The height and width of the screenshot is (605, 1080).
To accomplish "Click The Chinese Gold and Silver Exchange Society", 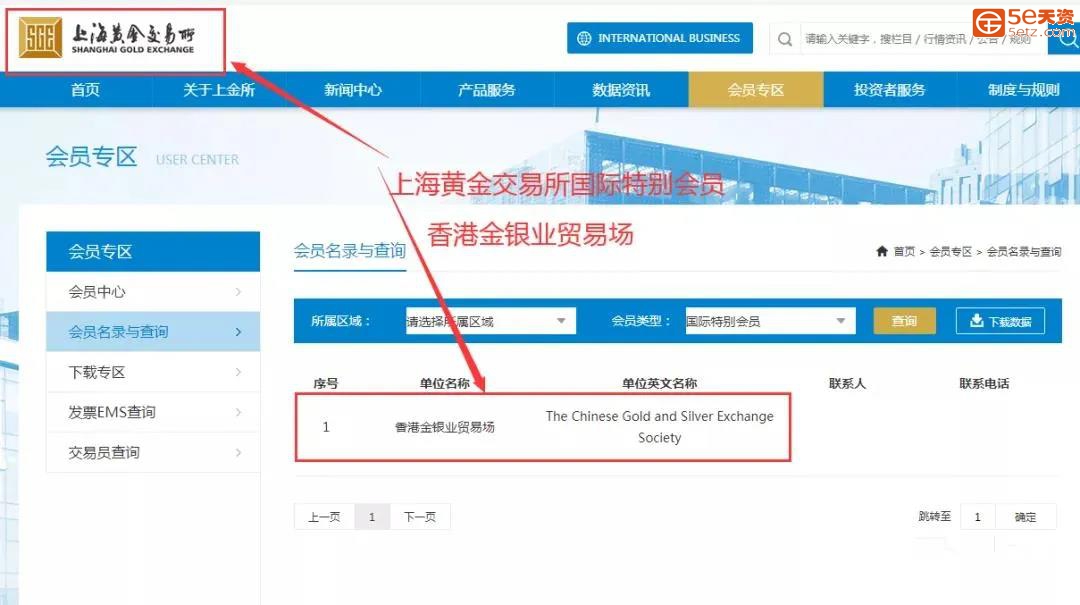I will pyautogui.click(x=659, y=427).
